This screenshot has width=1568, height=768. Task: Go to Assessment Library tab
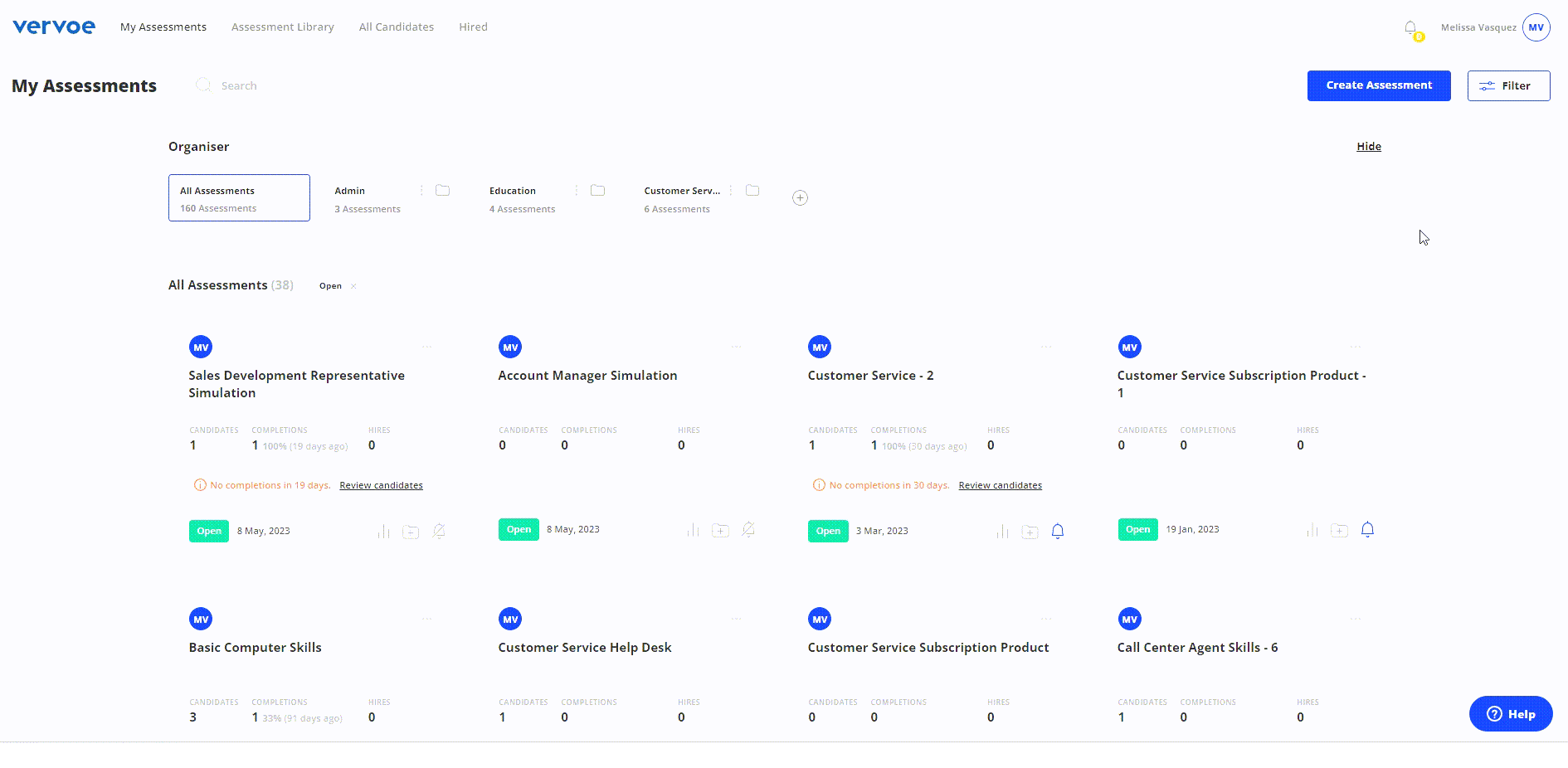(282, 27)
